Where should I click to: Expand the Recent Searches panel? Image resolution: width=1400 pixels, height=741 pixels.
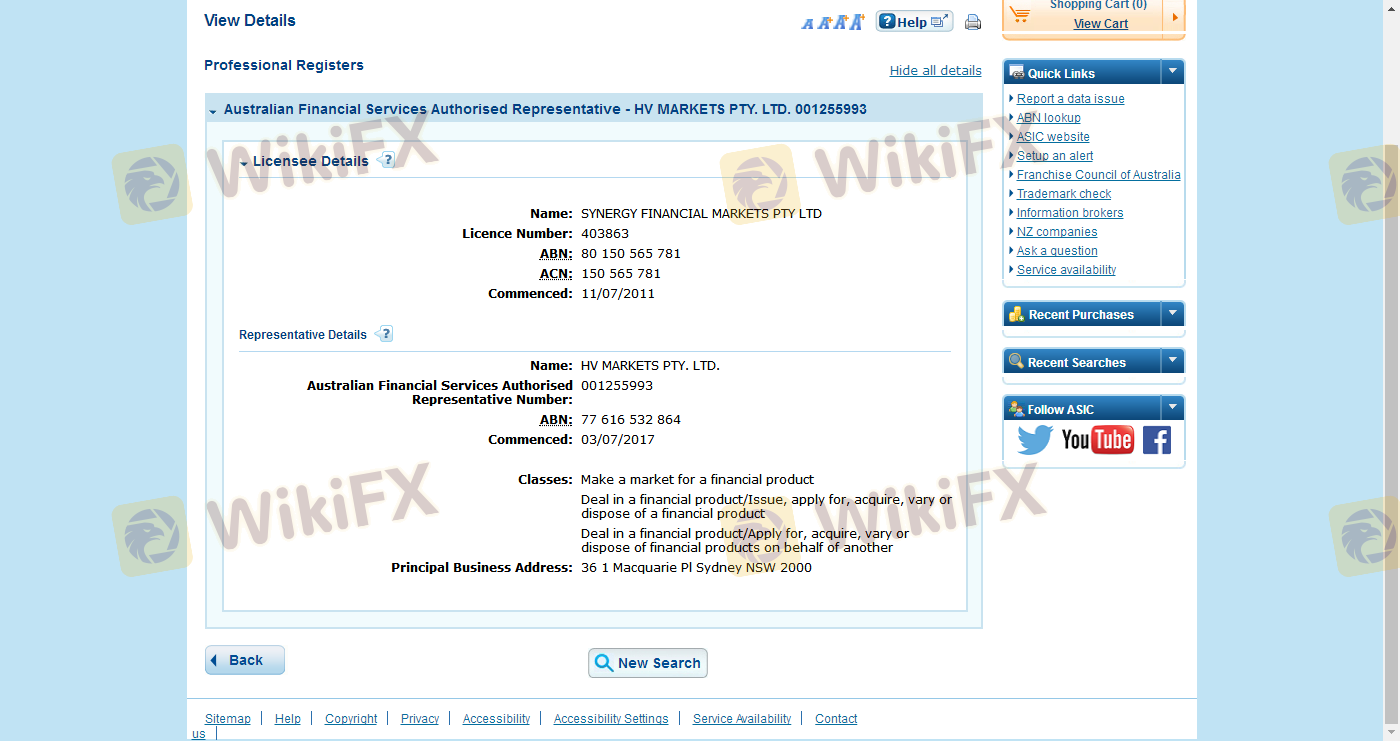1172,362
